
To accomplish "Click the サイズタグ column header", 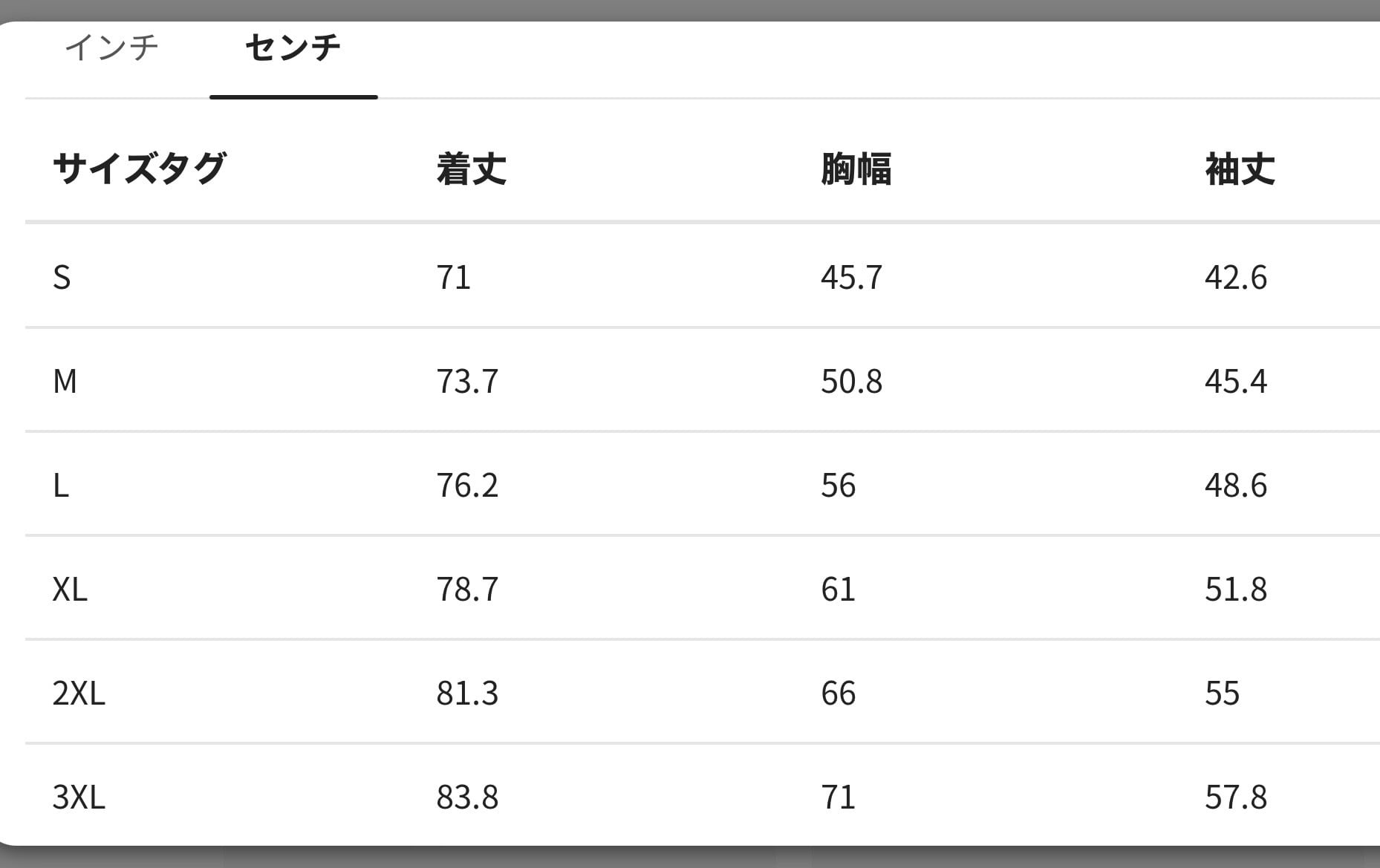I will point(139,169).
